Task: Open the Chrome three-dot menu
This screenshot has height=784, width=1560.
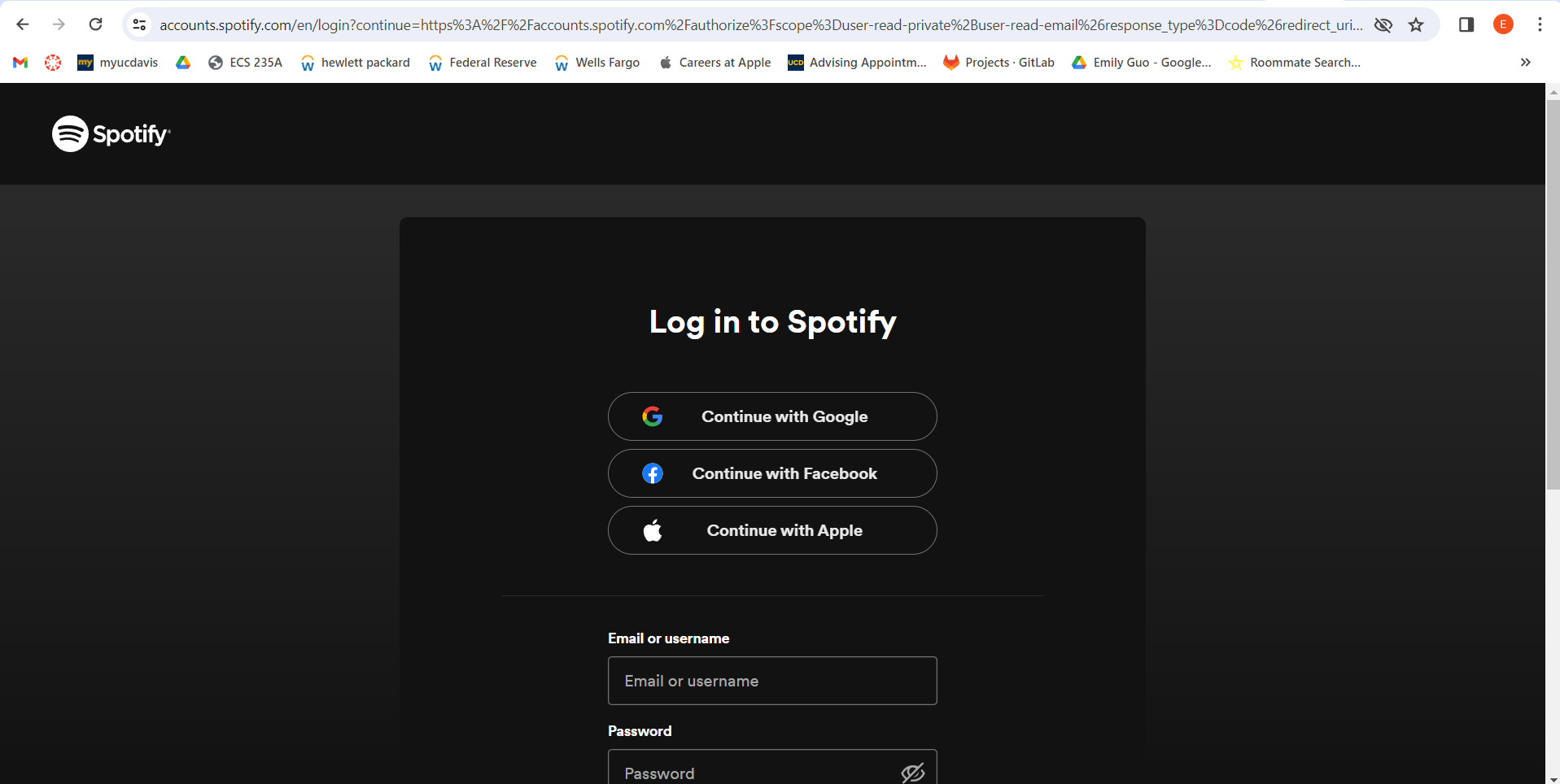Action: pos(1540,24)
